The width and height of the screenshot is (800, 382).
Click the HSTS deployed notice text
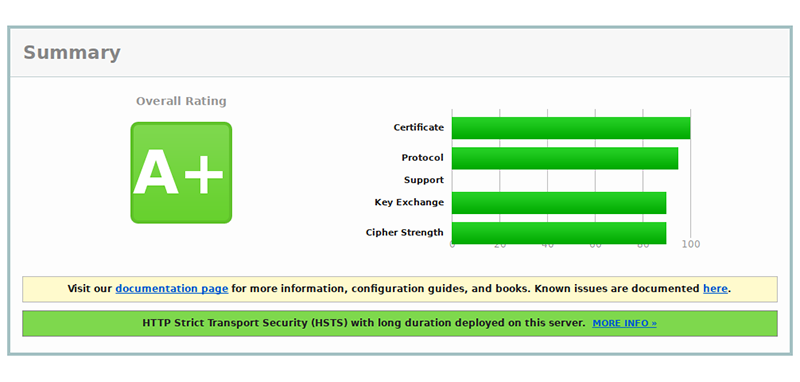pos(364,323)
